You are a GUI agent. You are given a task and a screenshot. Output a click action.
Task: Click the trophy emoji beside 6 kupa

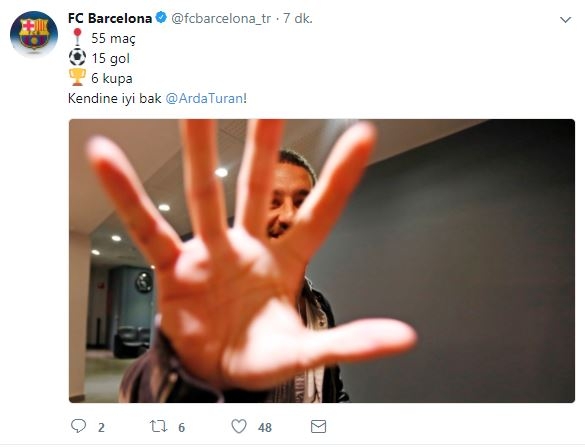[x=78, y=77]
